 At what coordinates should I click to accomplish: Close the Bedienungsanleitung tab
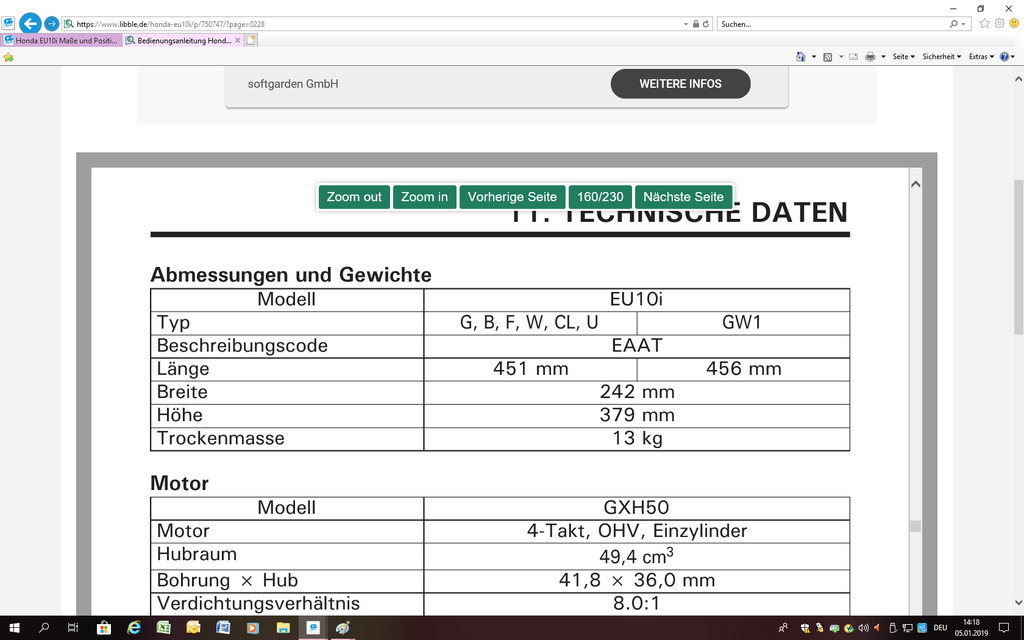pyautogui.click(x=238, y=40)
